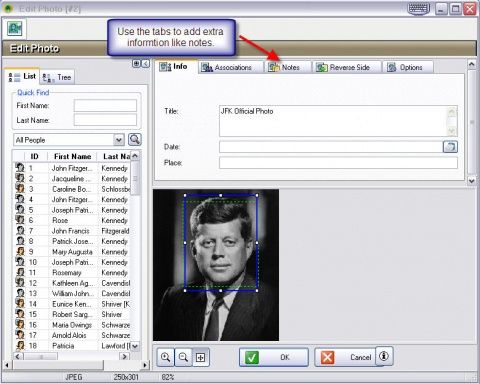Click Title field scroll down arrow
Viewport: 480px width, 384px height.
pos(452,131)
